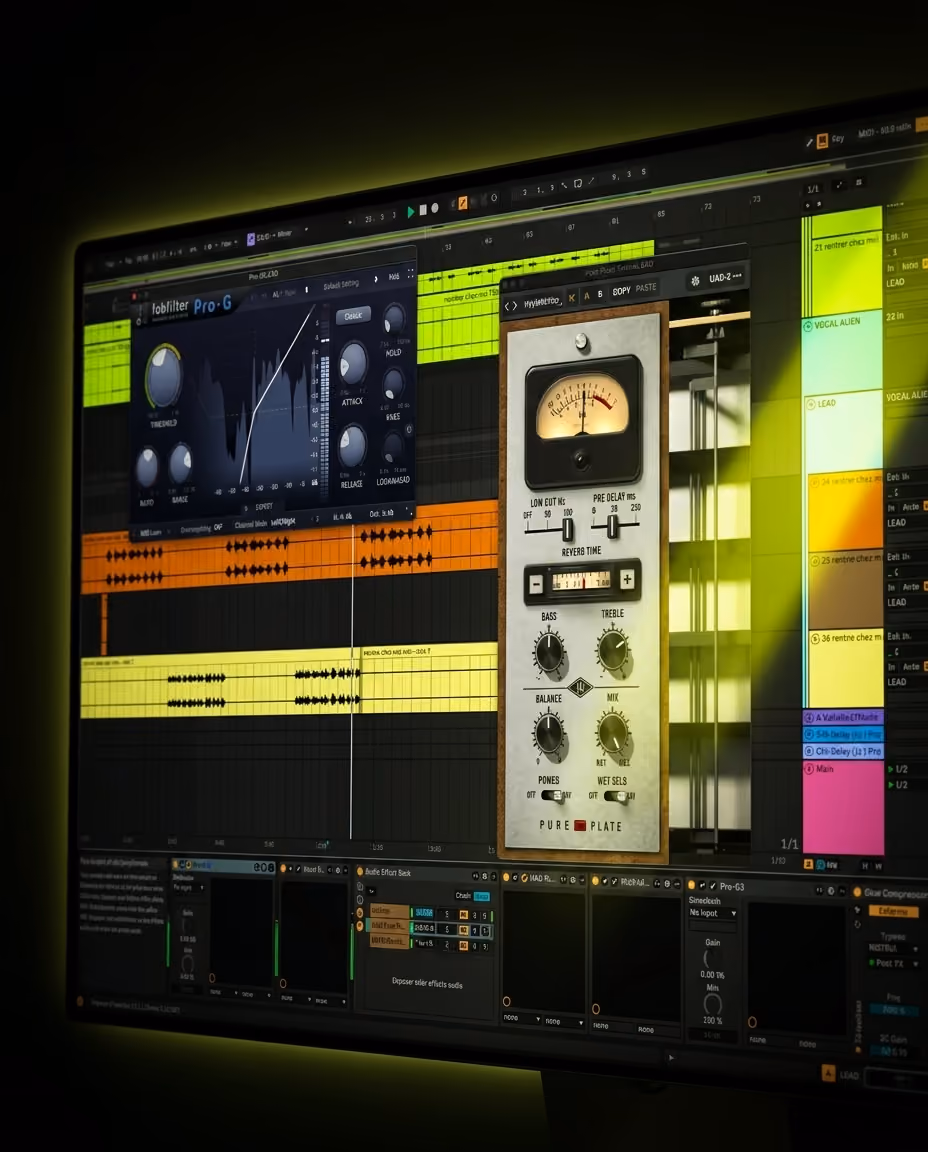Click the UAD-2 menu label in plugin header
The height and width of the screenshot is (1152, 928).
tap(725, 278)
